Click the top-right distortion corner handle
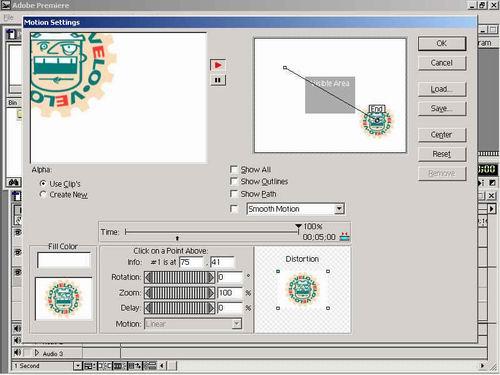 (328, 272)
